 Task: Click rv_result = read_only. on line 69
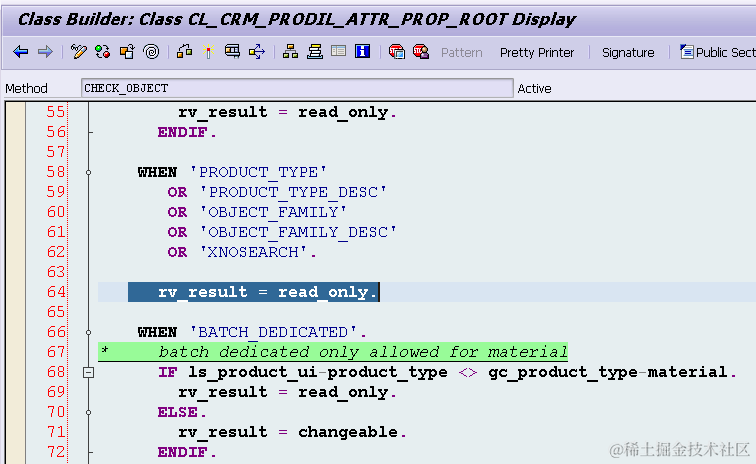[x=287, y=392]
